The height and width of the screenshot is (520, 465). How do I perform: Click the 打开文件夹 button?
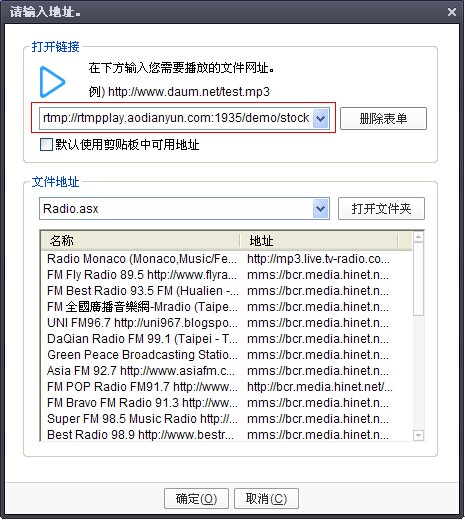[381, 209]
